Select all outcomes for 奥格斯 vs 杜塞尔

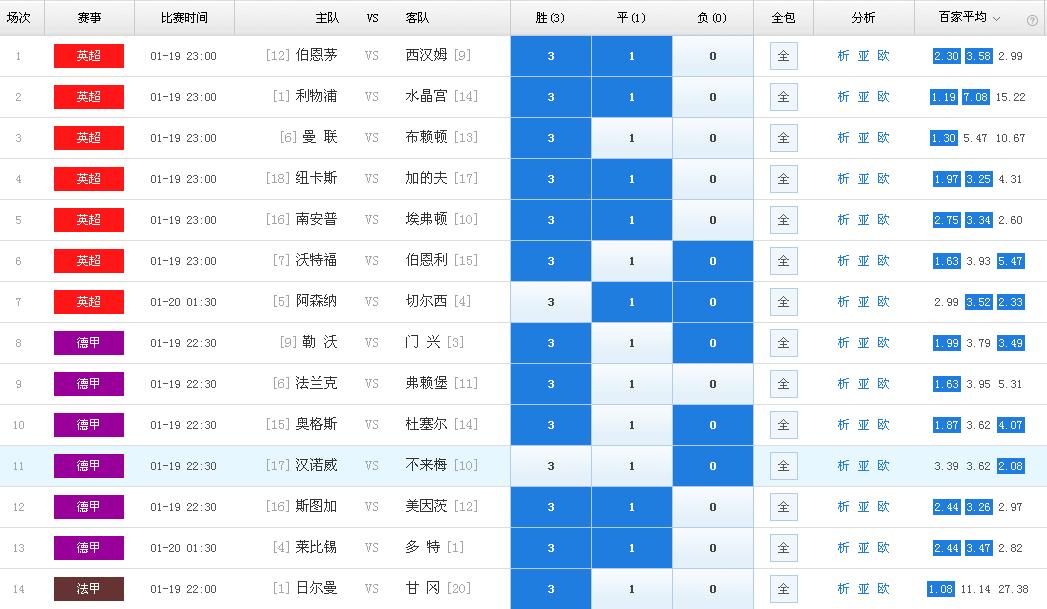pos(783,425)
